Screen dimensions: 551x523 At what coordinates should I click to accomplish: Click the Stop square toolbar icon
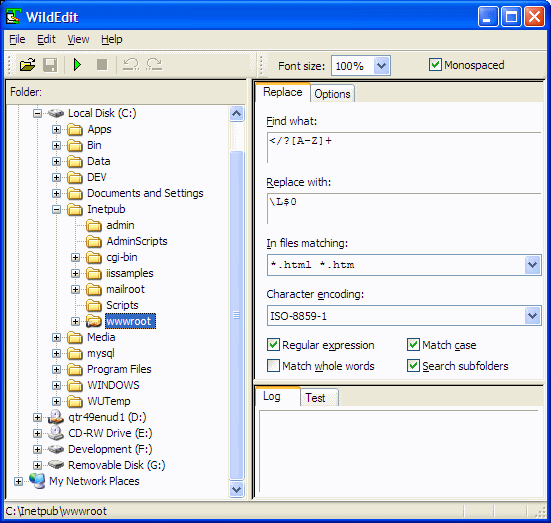click(102, 65)
